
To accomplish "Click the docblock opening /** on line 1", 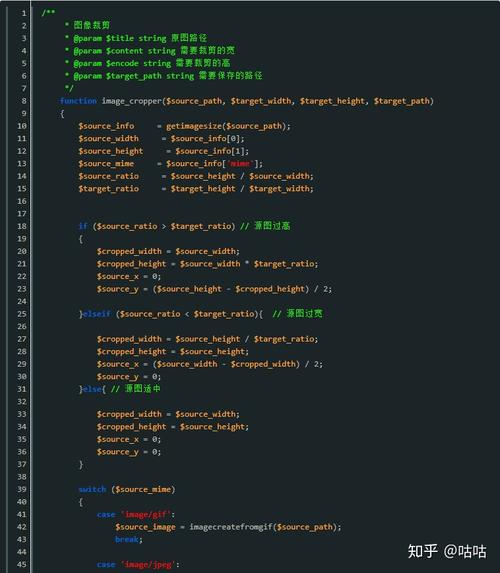I will (x=48, y=13).
